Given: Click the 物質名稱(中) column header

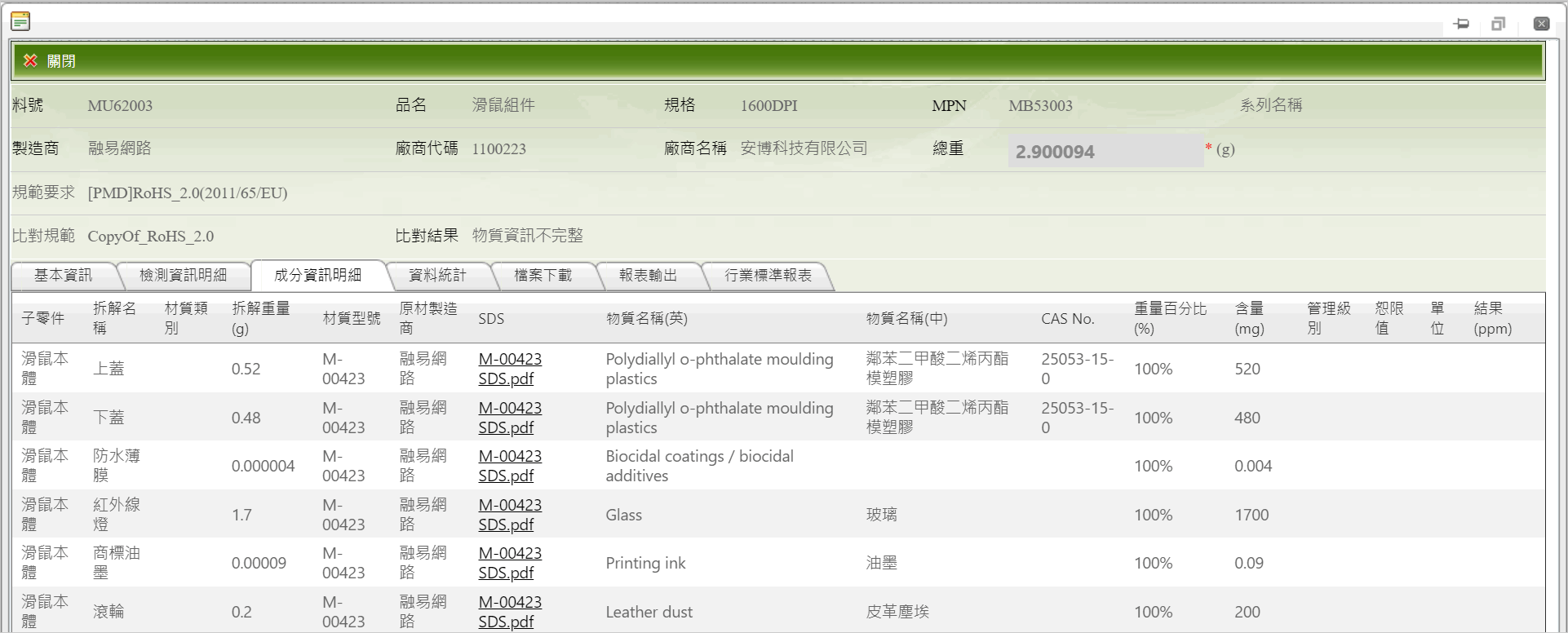Looking at the screenshot, I should (x=907, y=319).
